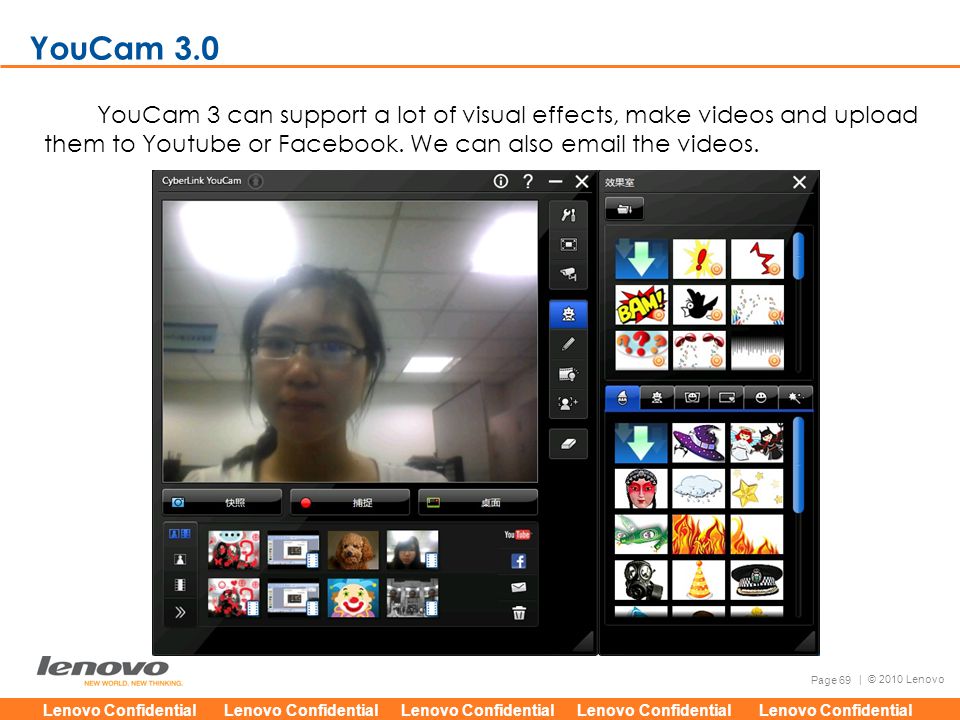The image size is (960, 720).
Task: Email the selected media with envelope icon
Action: [x=519, y=588]
